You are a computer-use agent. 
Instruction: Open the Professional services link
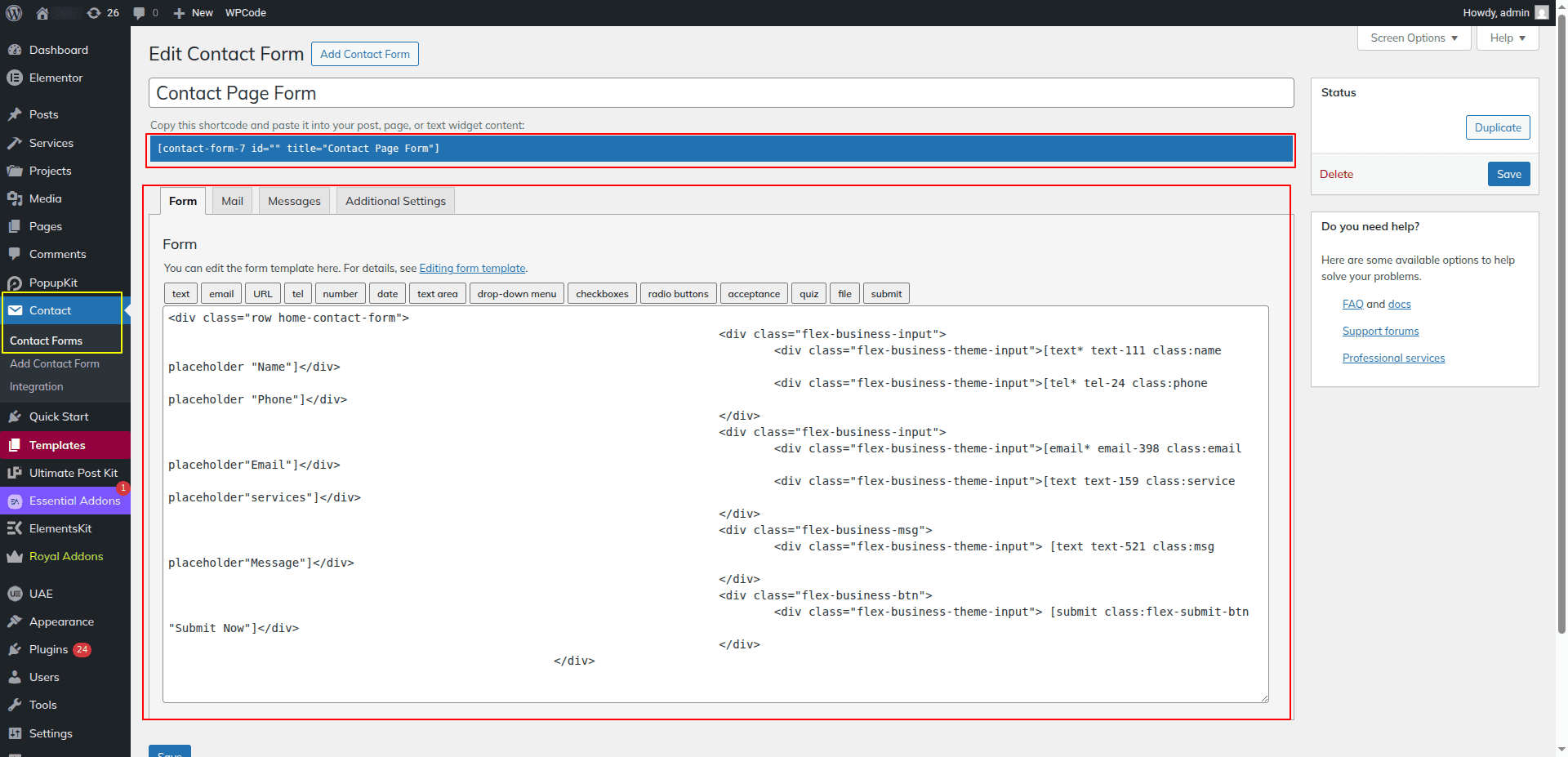coord(1394,358)
